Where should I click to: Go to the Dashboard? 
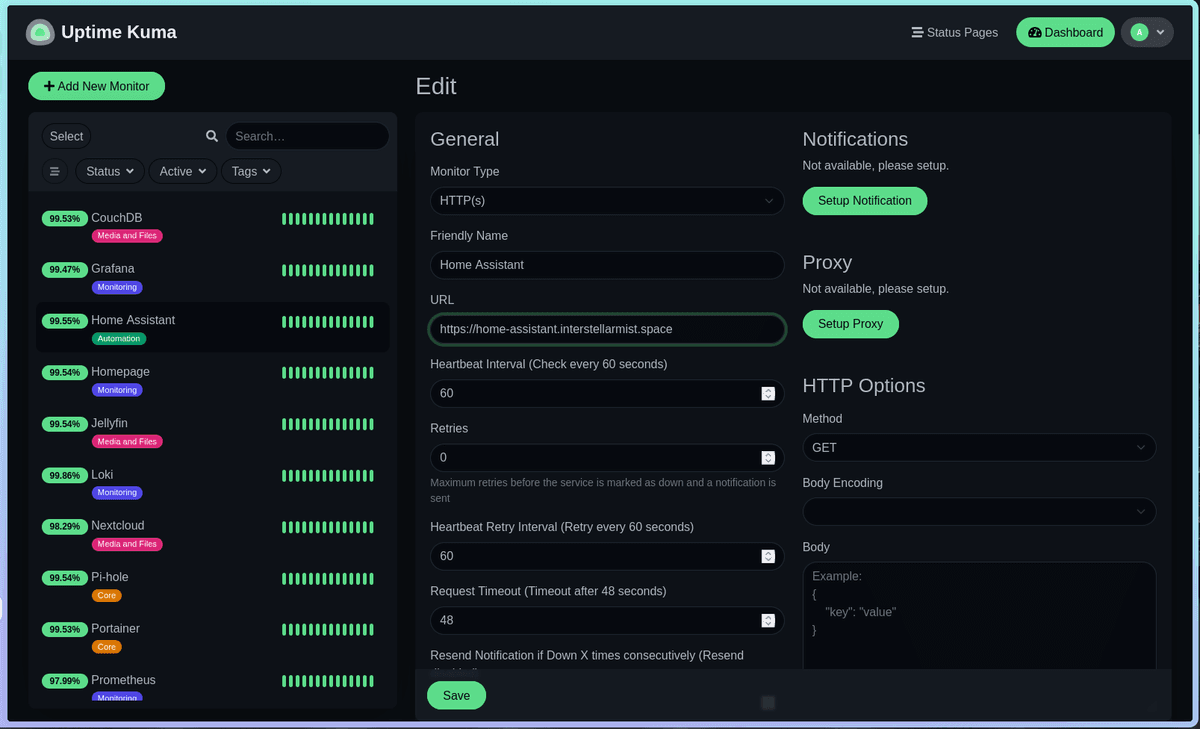(x=1065, y=32)
